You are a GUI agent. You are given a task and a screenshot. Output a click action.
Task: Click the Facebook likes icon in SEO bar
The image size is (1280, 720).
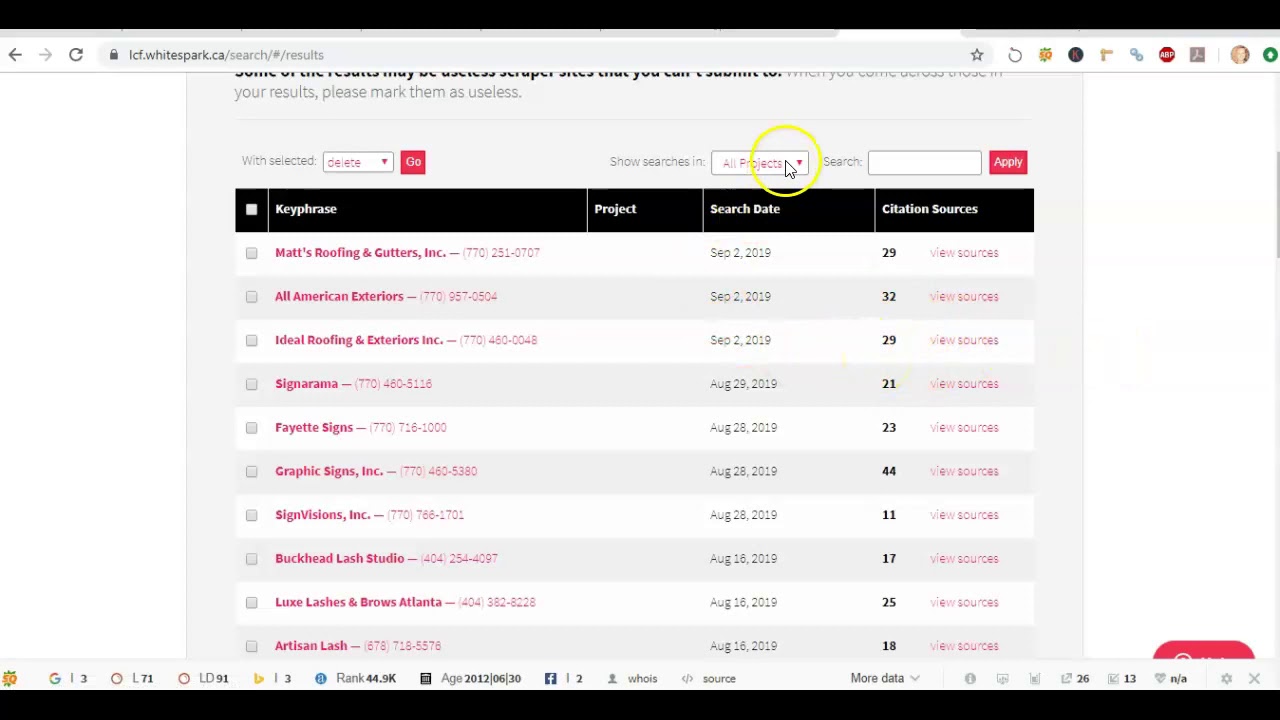(550, 678)
